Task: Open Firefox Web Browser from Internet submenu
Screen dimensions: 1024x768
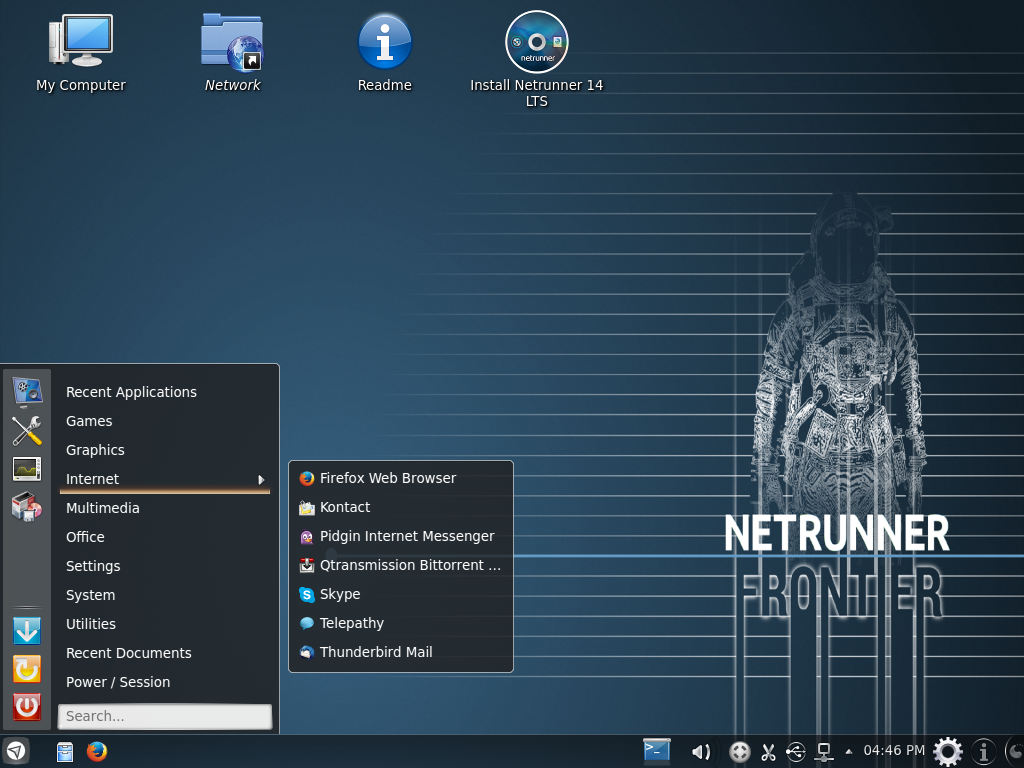Action: pos(387,478)
